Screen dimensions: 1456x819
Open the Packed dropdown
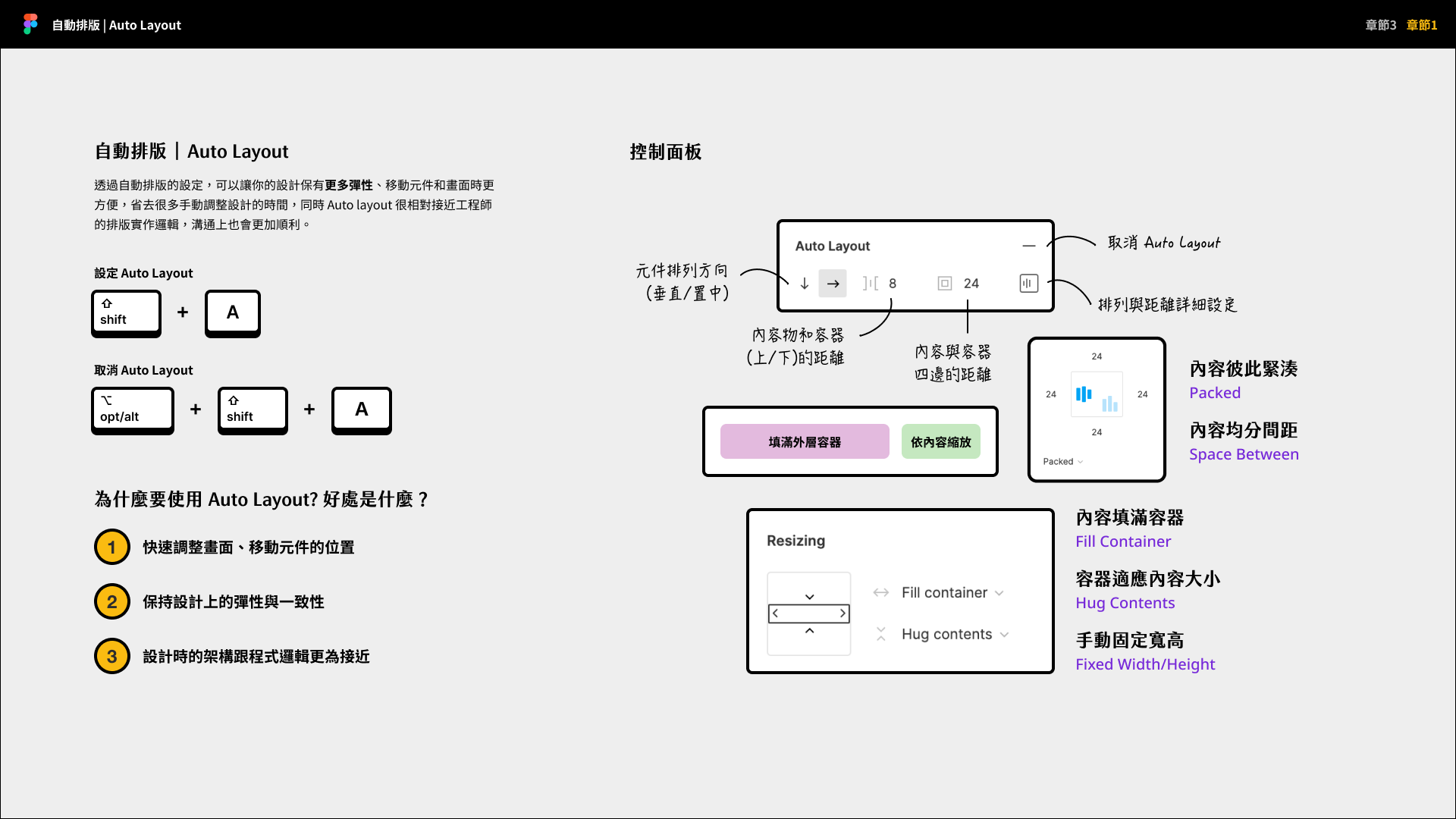pyautogui.click(x=1062, y=461)
